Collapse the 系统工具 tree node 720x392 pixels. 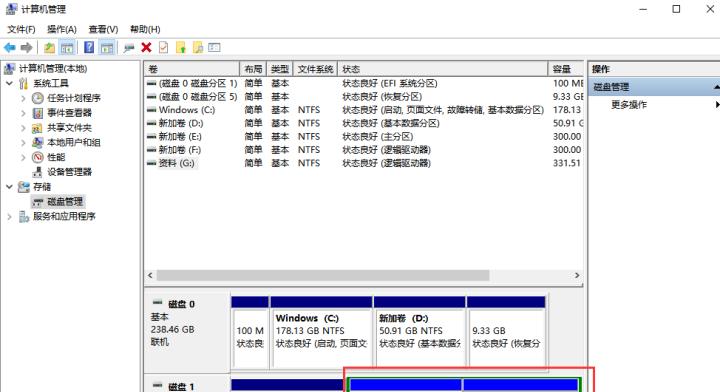coord(10,84)
